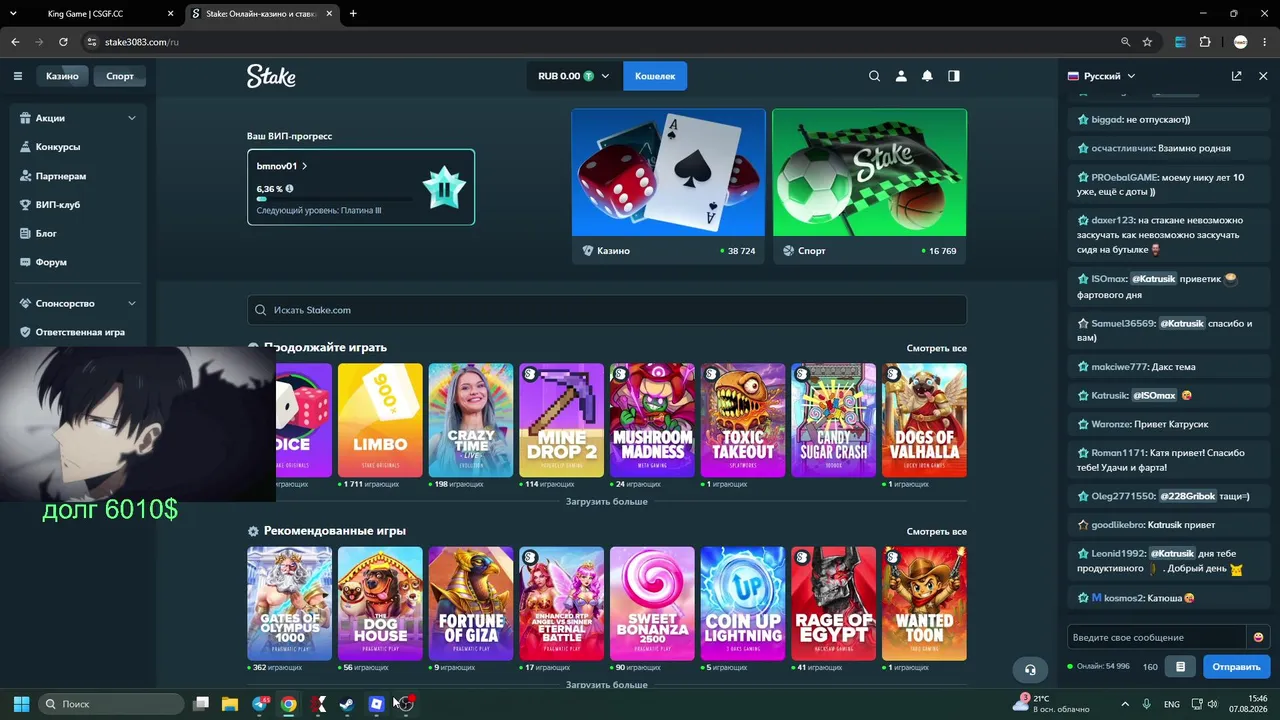This screenshot has width=1280, height=720.
Task: Click the Stake logo in the header
Action: click(x=271, y=76)
